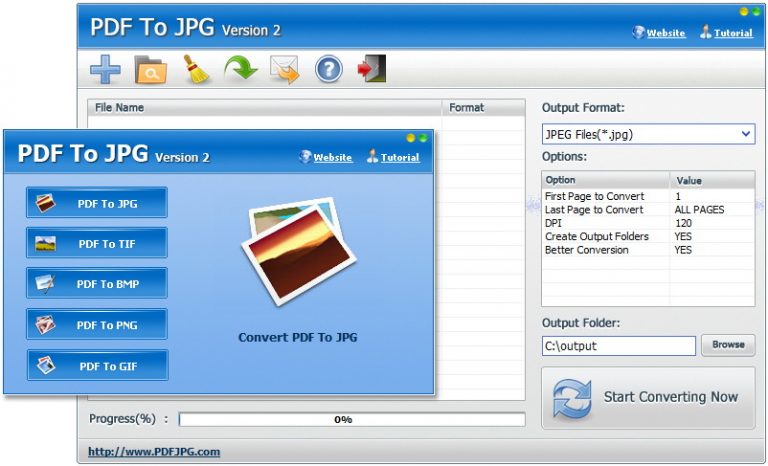The image size is (768, 466).
Task: Choose the PDF To BMP option
Action: pos(96,283)
